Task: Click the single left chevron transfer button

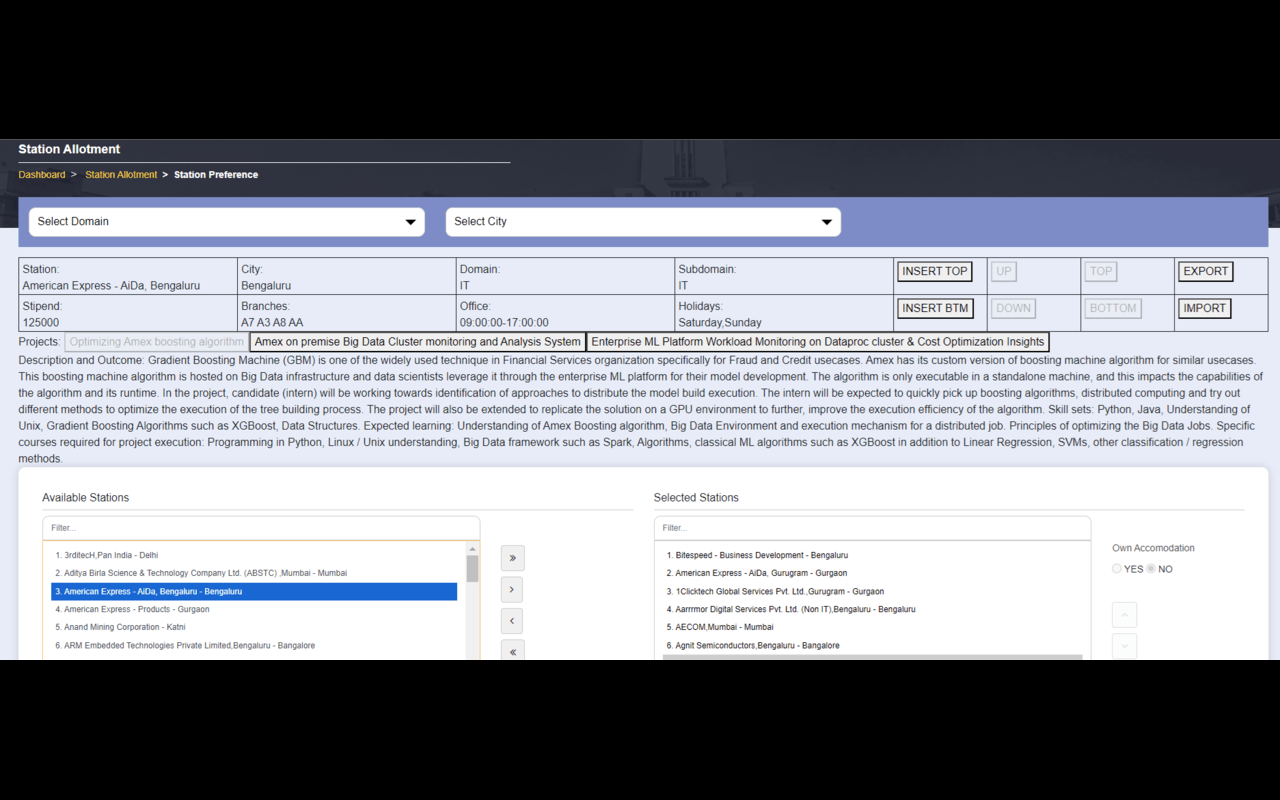Action: 512,622
